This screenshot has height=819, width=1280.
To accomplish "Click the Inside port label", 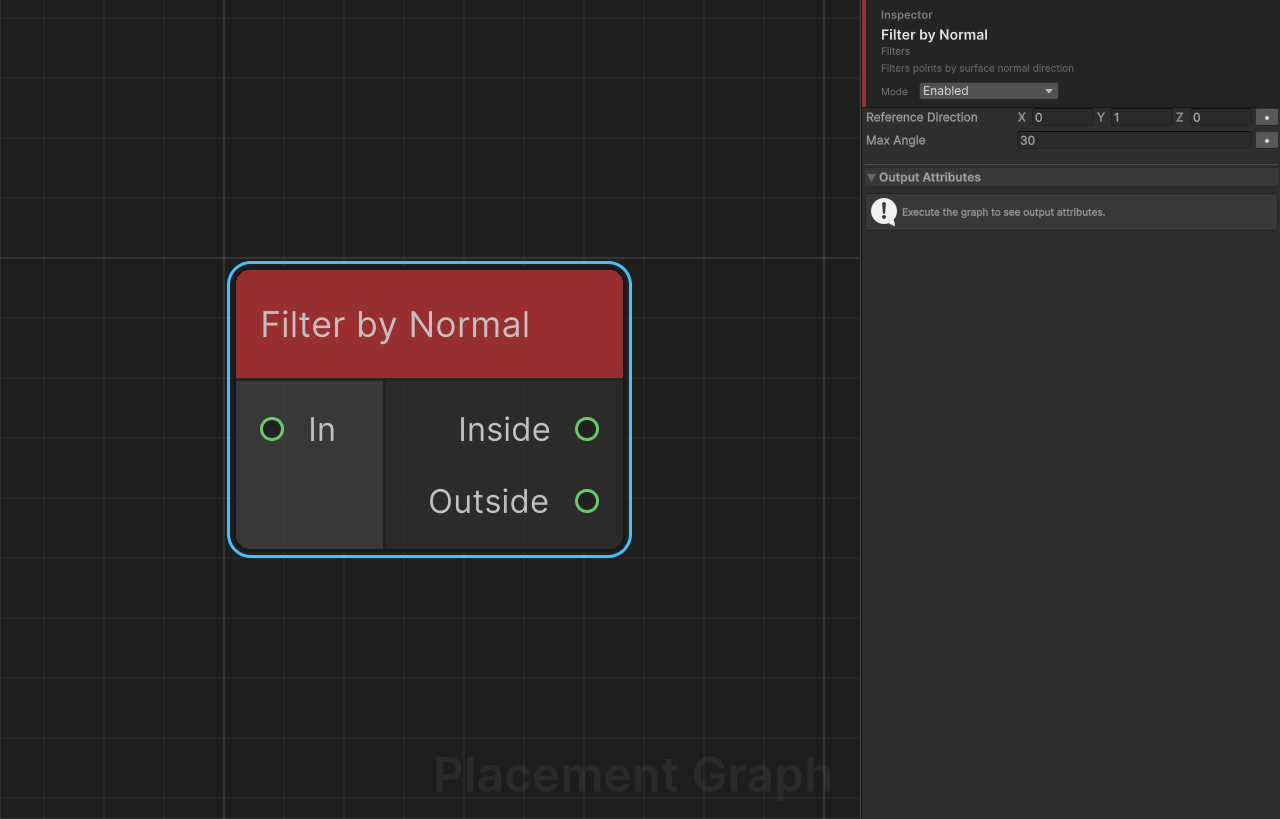I will point(504,429).
